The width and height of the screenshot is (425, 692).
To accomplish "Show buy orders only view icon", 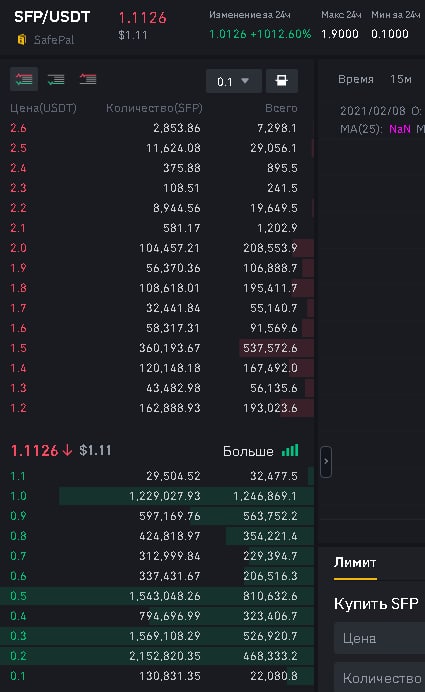I will coord(56,79).
